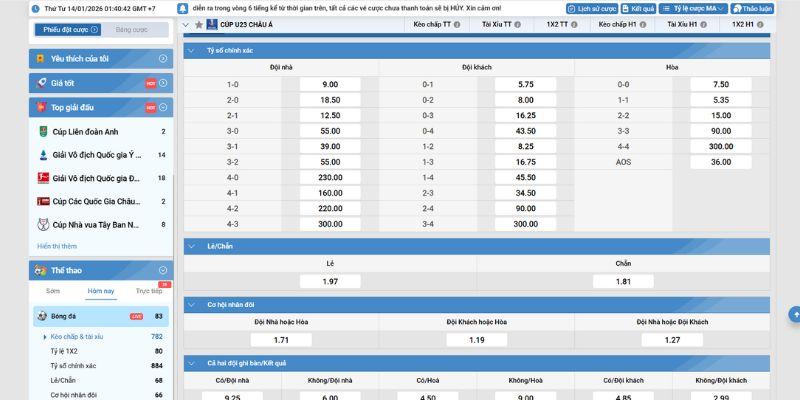Bet on 2-1 home score at 12.50
This screenshot has width=800, height=400.
point(330,116)
